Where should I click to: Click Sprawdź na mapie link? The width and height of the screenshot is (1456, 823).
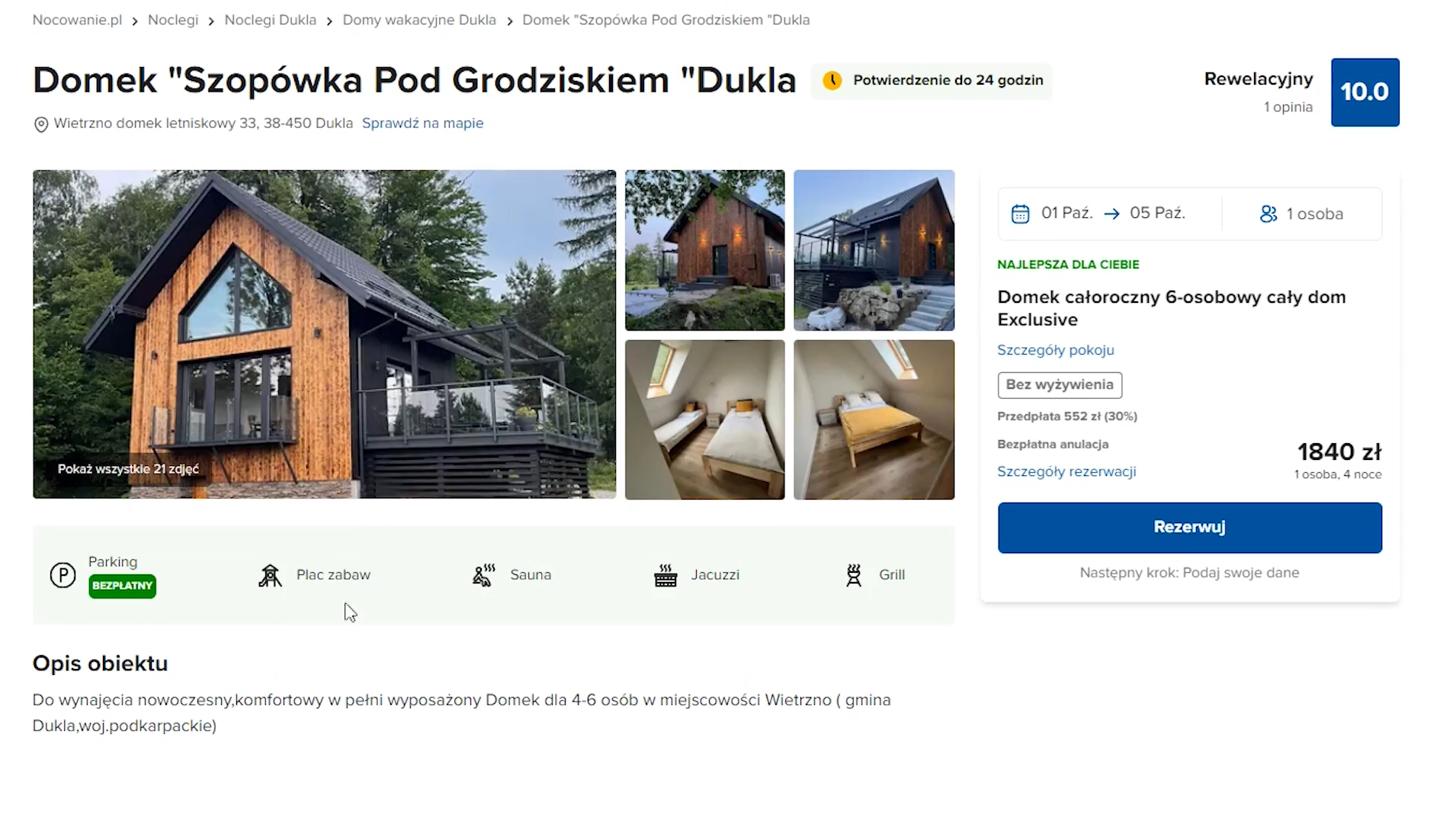tap(422, 123)
